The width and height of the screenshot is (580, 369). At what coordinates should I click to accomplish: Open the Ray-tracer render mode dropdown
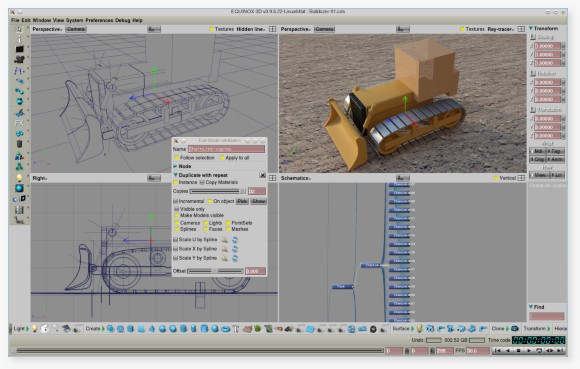pyautogui.click(x=500, y=29)
